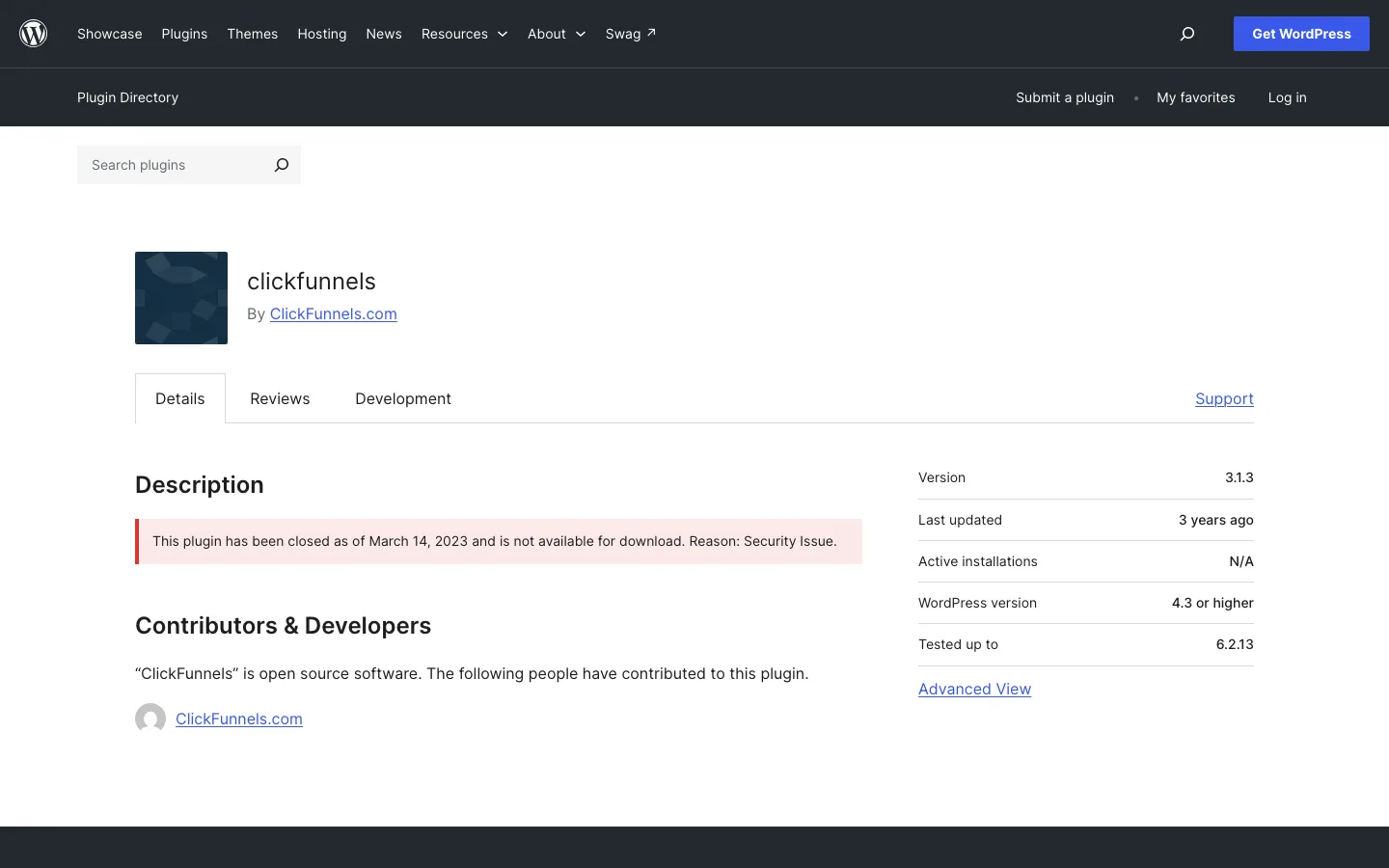Expand the Resources menu dropdown
1389x868 pixels.
(x=464, y=34)
